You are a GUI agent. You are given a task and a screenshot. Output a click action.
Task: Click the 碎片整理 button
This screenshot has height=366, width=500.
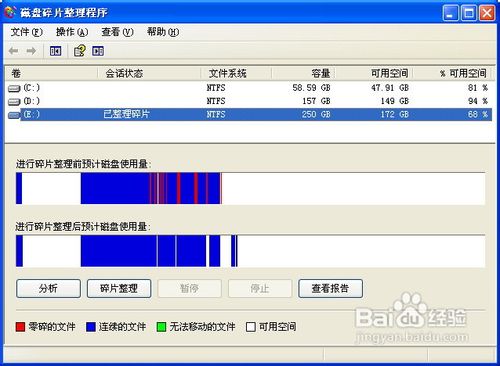(119, 288)
